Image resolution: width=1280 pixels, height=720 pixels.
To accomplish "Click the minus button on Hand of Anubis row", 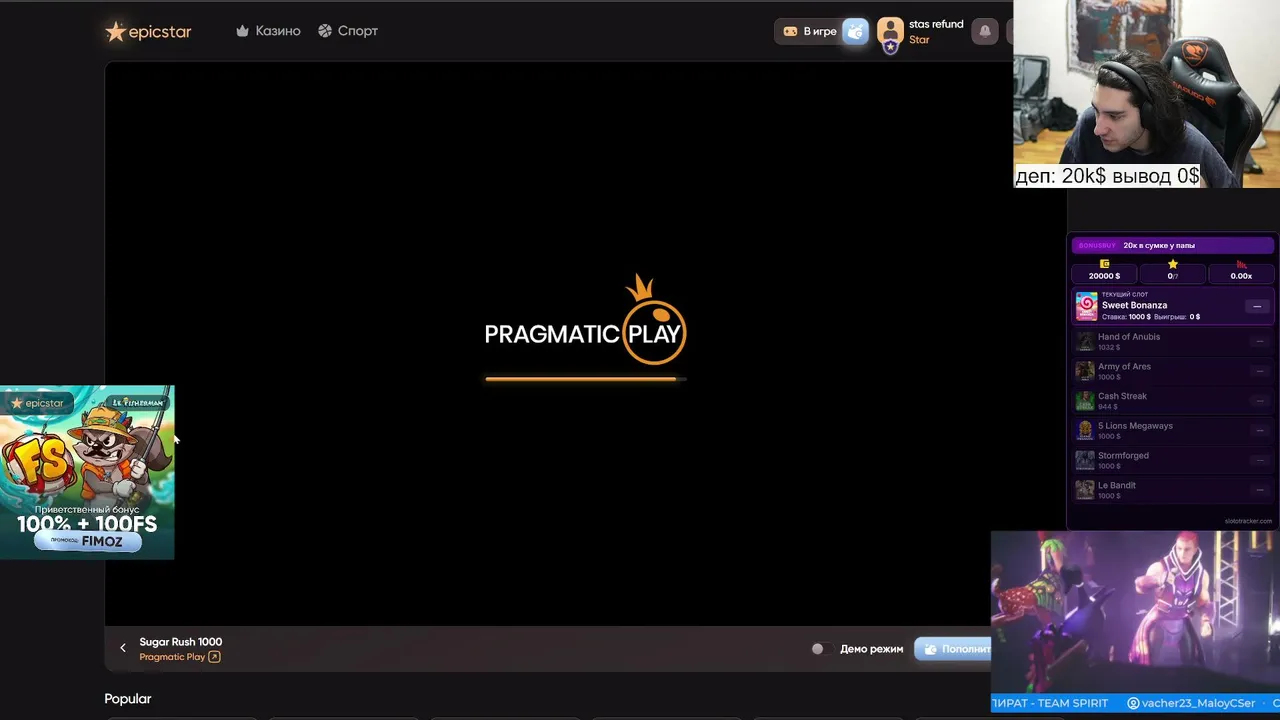I will (x=1259, y=342).
